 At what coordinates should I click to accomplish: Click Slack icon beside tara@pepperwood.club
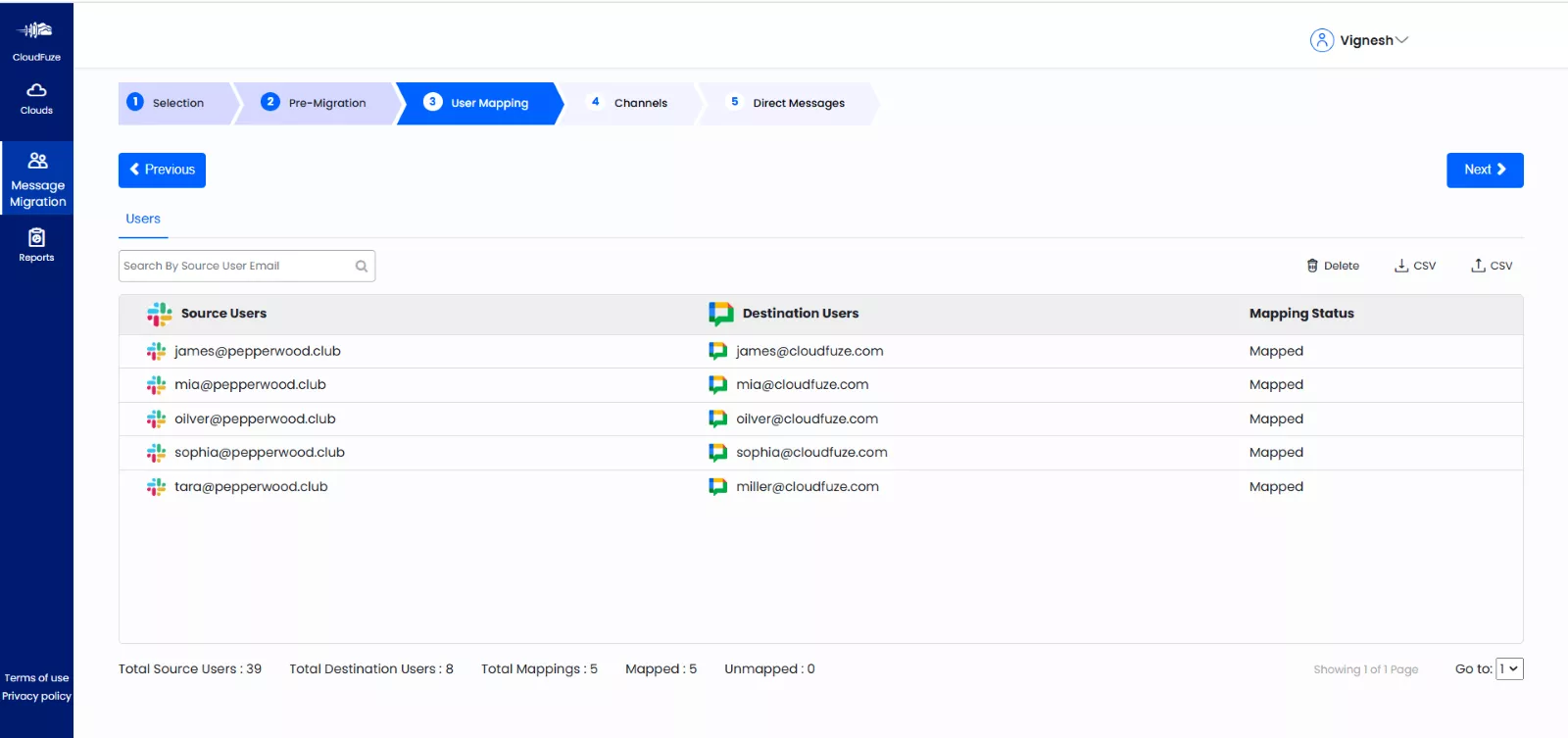pyautogui.click(x=156, y=487)
